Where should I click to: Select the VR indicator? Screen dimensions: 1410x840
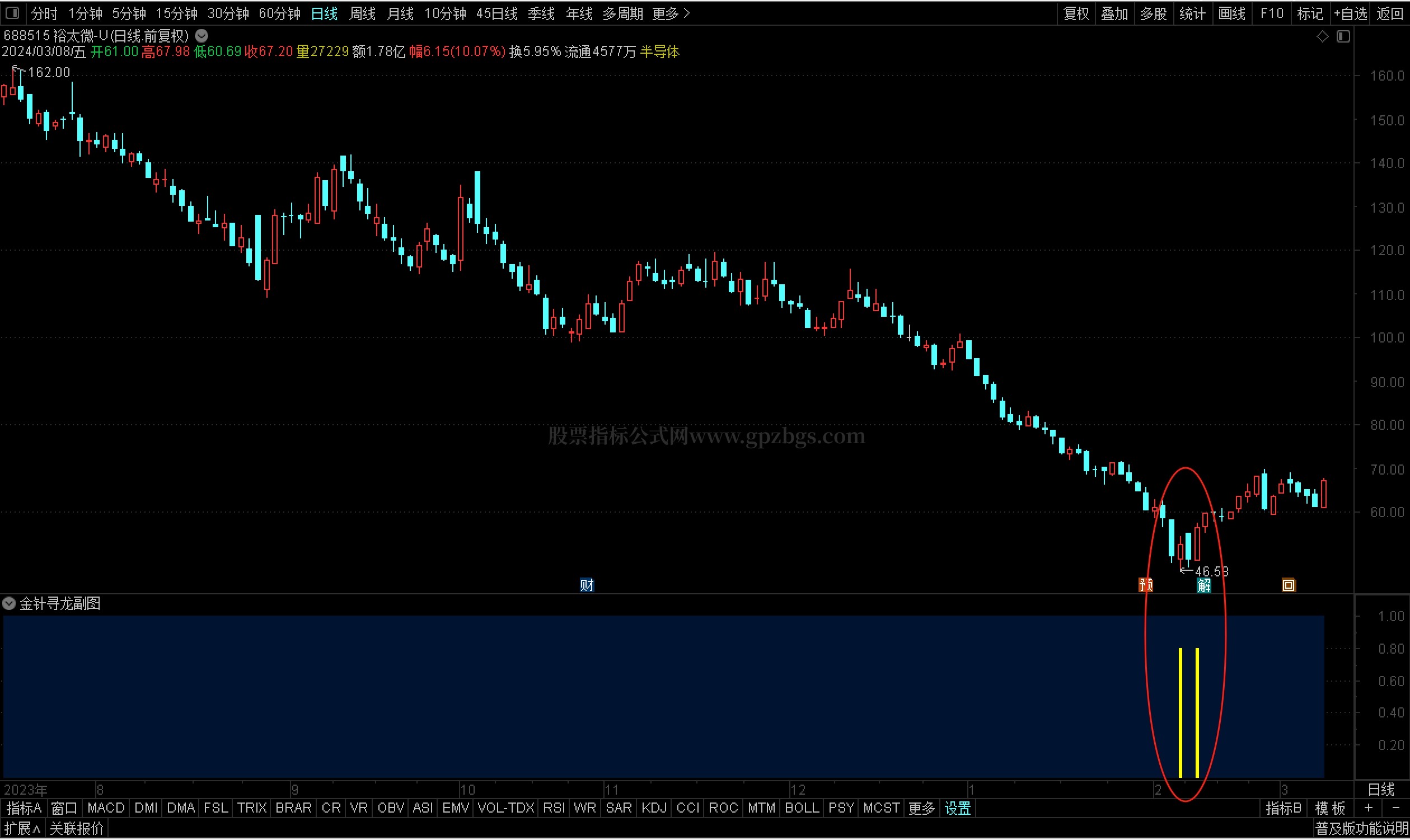[x=359, y=808]
